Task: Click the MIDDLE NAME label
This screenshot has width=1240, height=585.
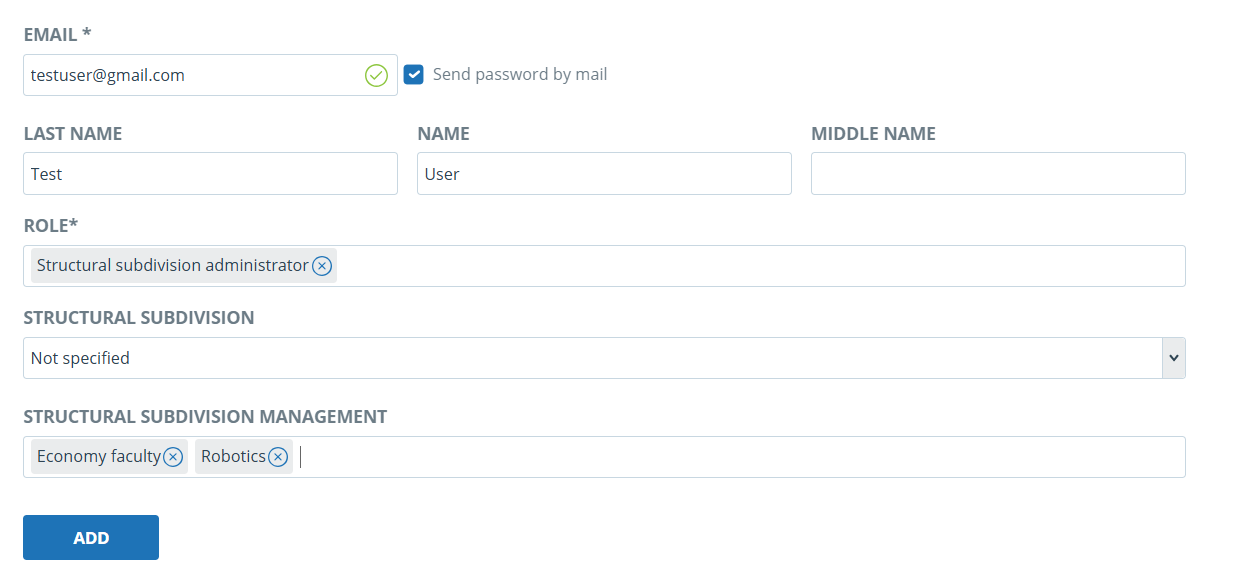Action: click(873, 134)
